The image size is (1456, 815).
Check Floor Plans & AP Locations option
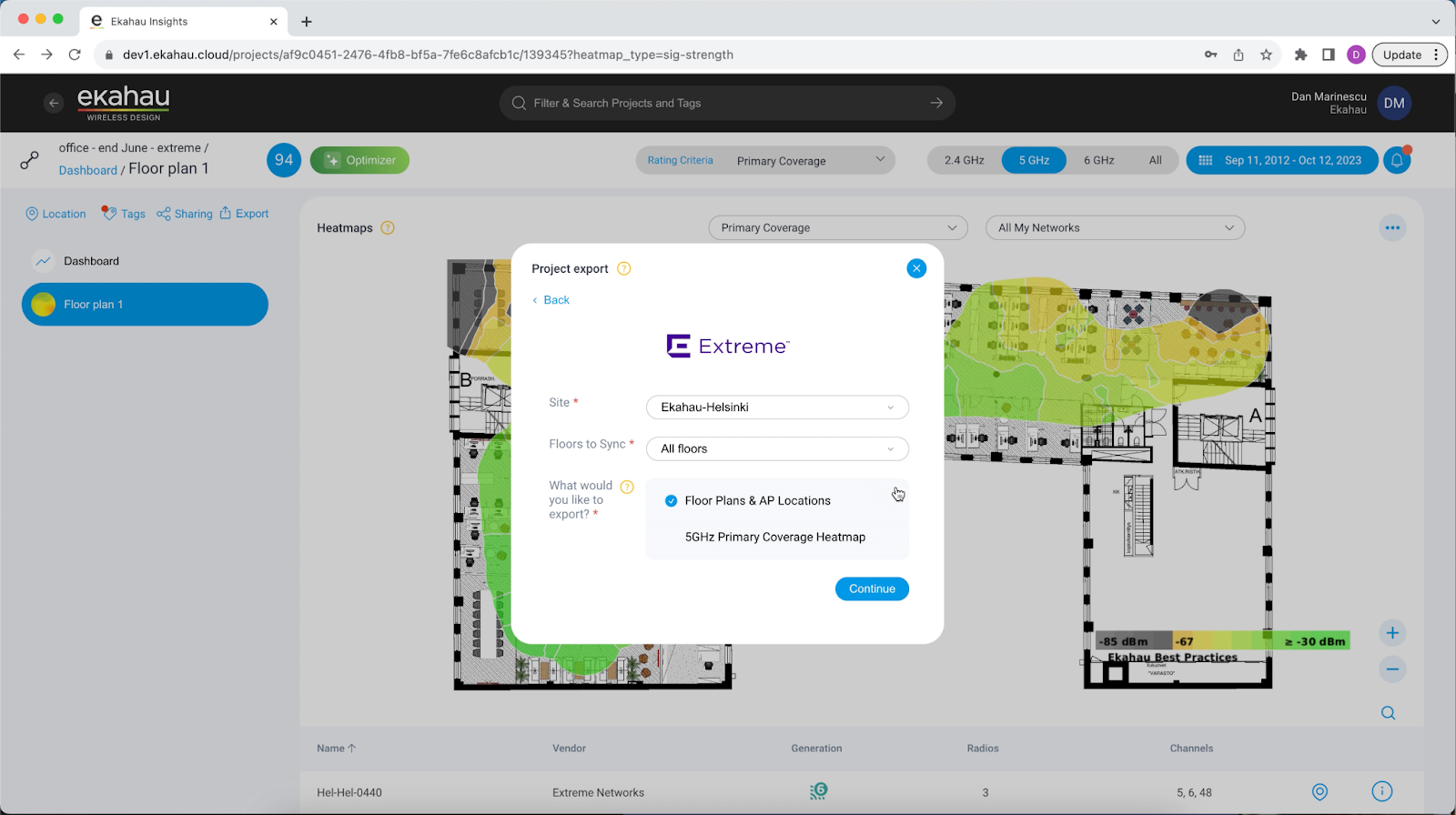point(672,501)
